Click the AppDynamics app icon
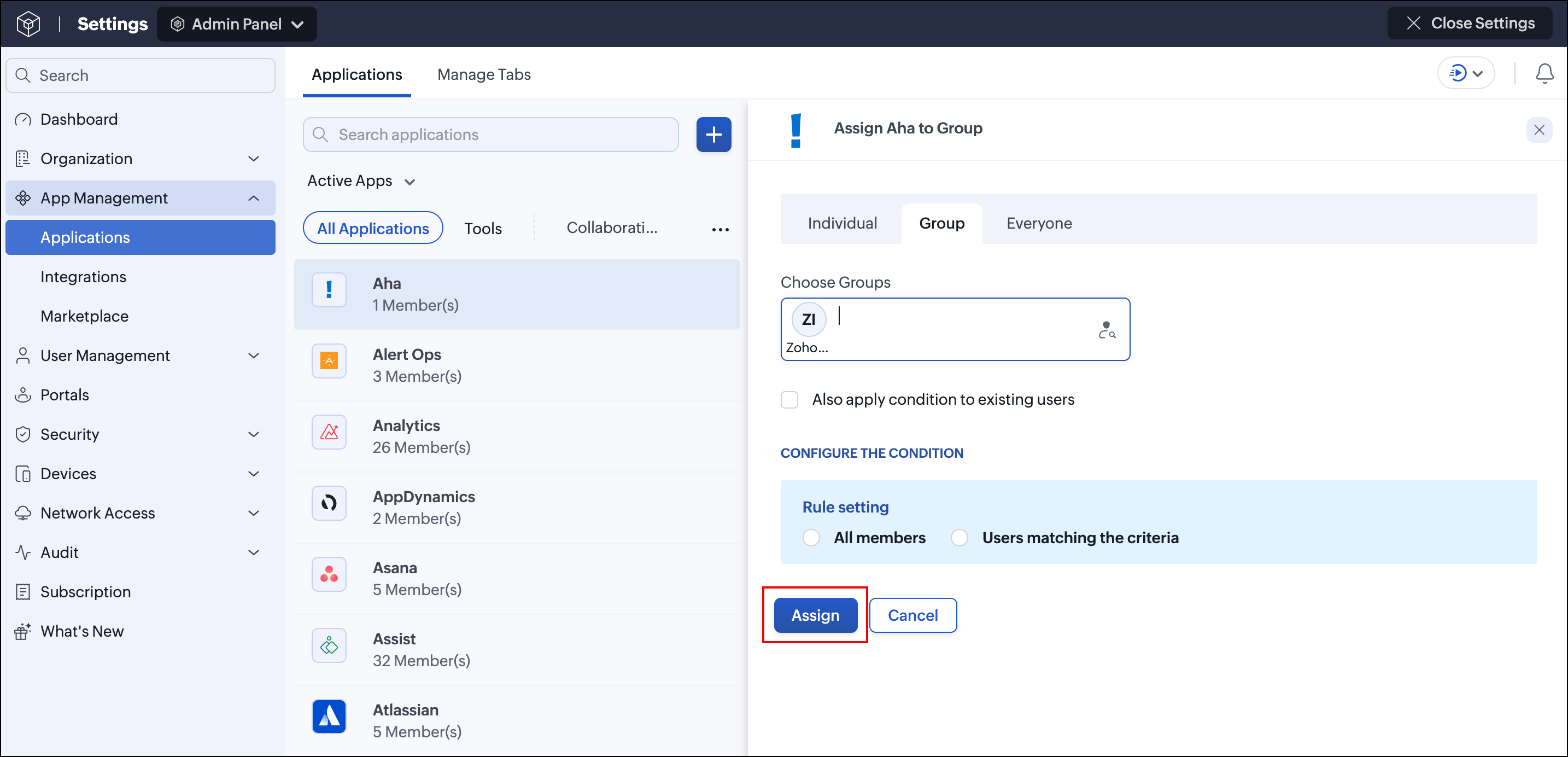The image size is (1568, 757). coord(329,503)
